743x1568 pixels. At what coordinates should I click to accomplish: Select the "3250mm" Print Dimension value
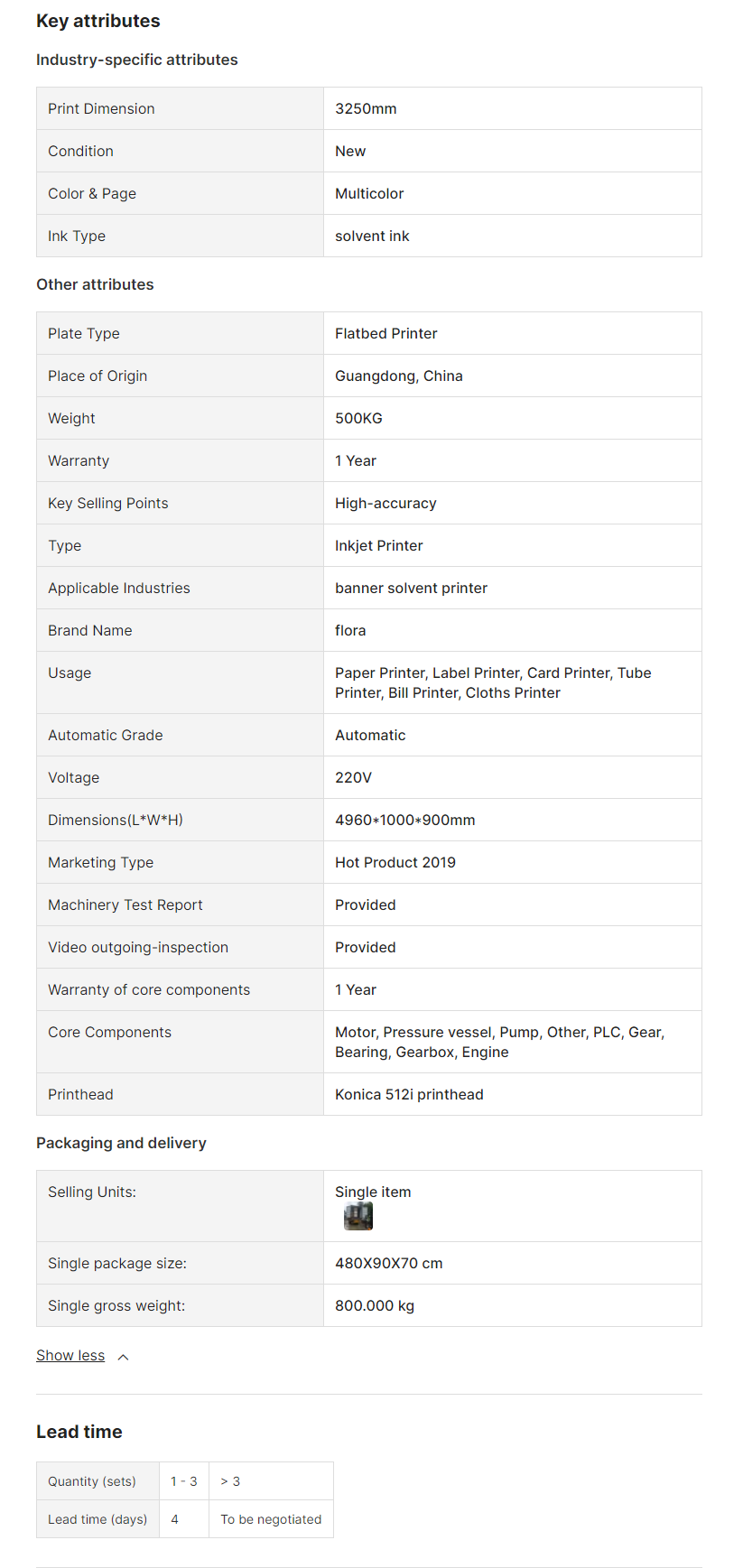click(366, 108)
